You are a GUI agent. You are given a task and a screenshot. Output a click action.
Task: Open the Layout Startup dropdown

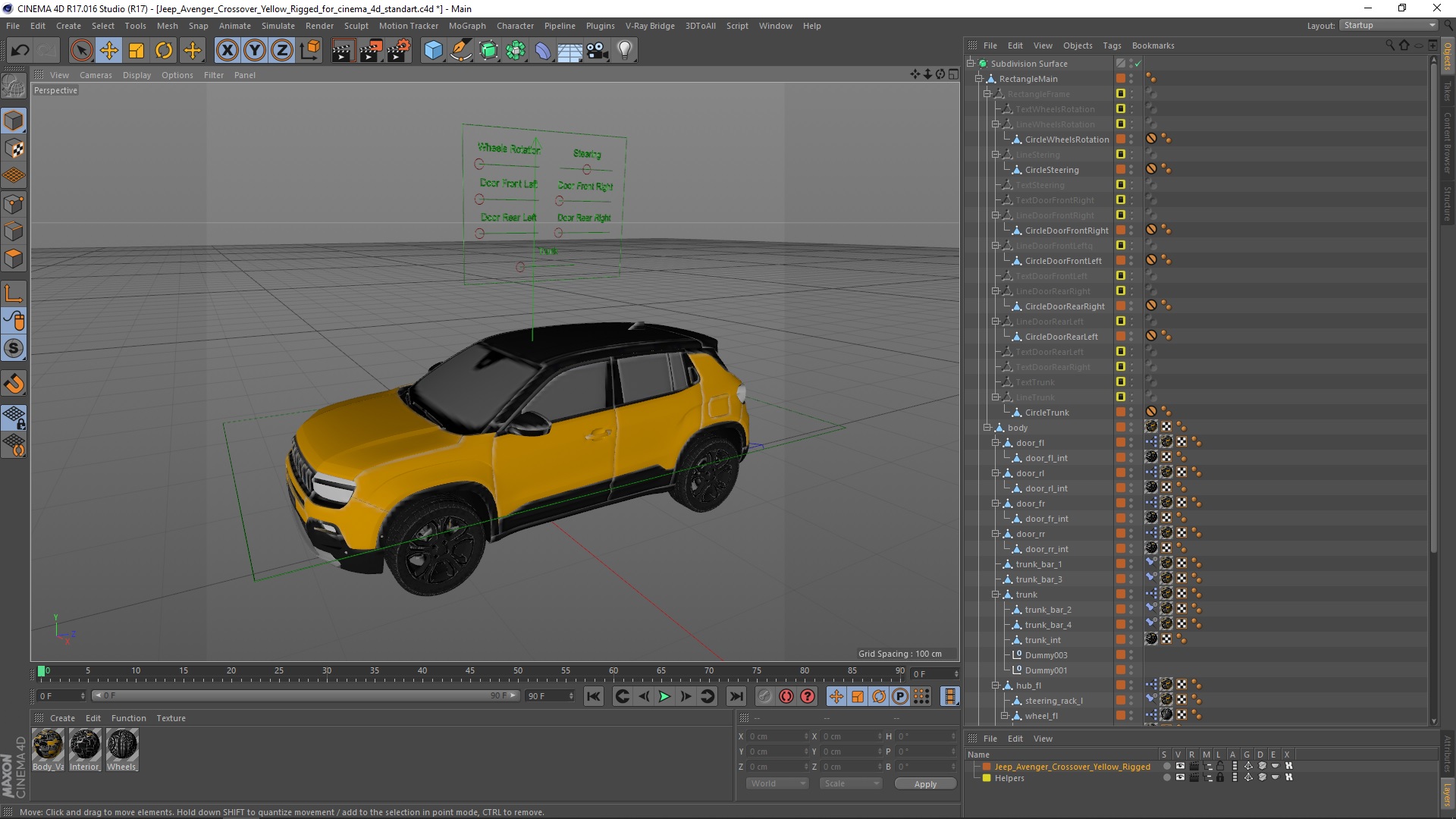pos(1389,25)
